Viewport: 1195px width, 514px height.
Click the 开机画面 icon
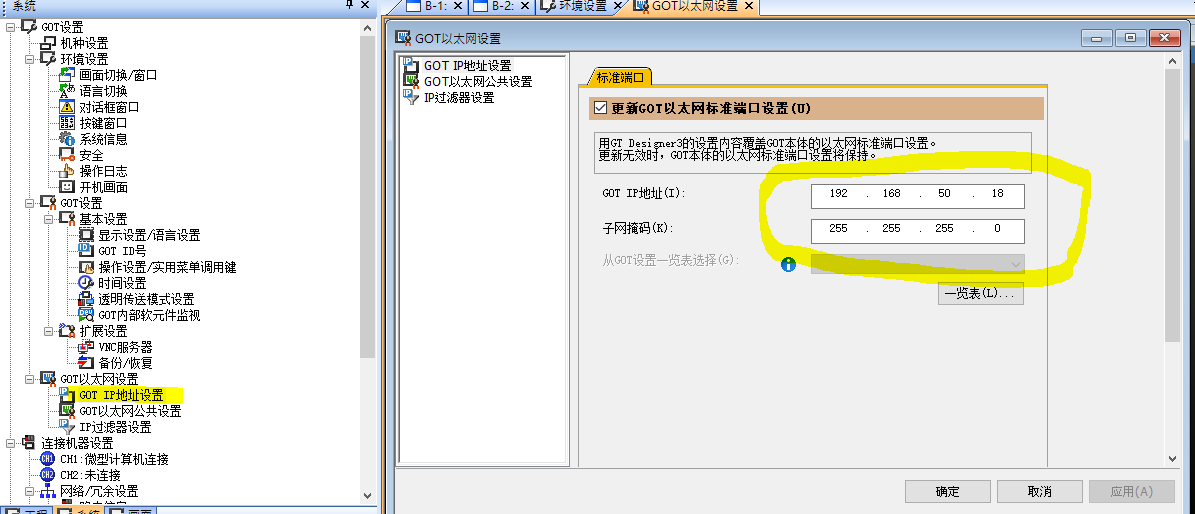point(68,187)
